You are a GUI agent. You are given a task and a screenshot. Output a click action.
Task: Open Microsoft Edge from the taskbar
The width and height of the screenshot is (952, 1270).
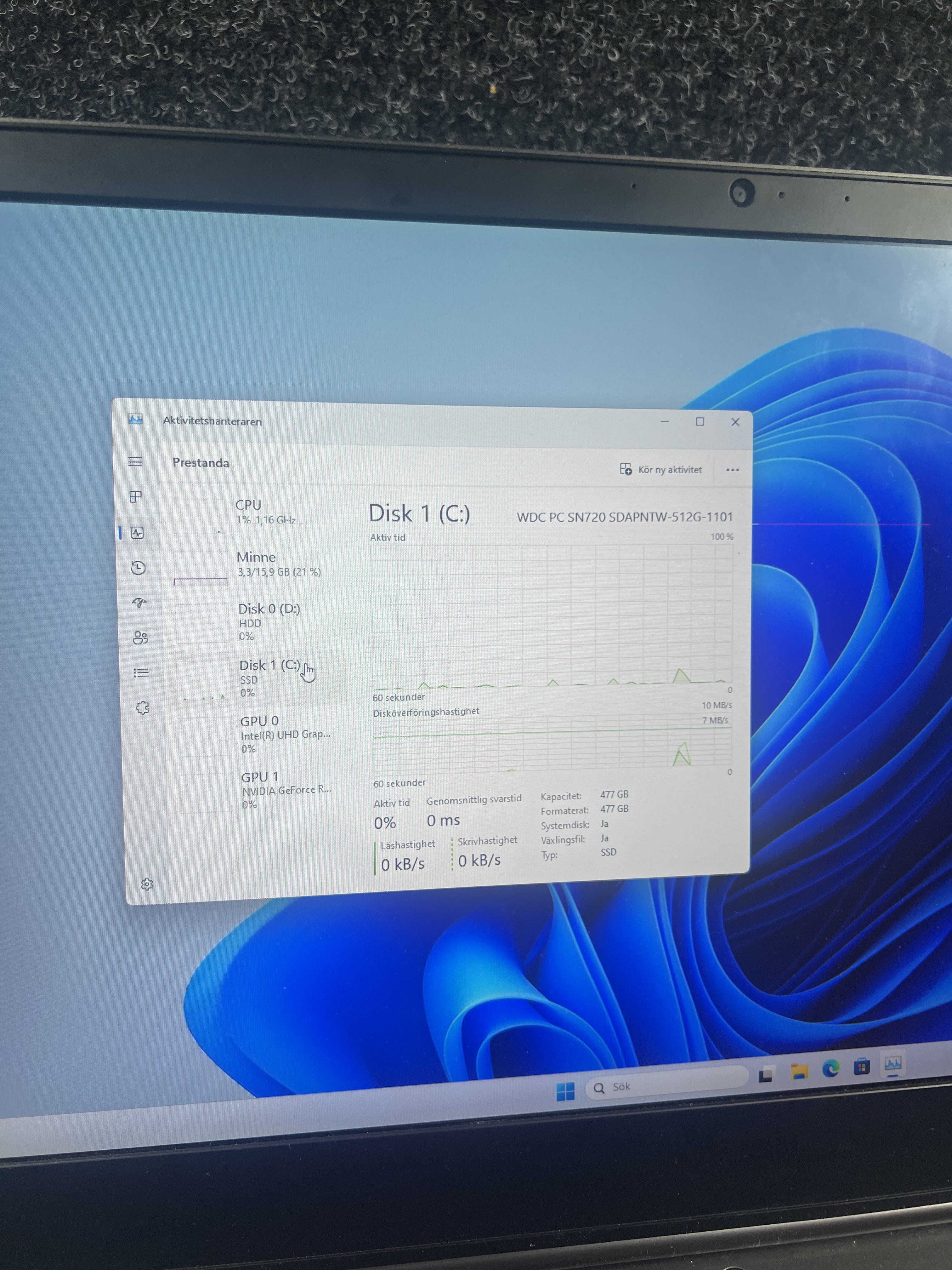point(830,1068)
